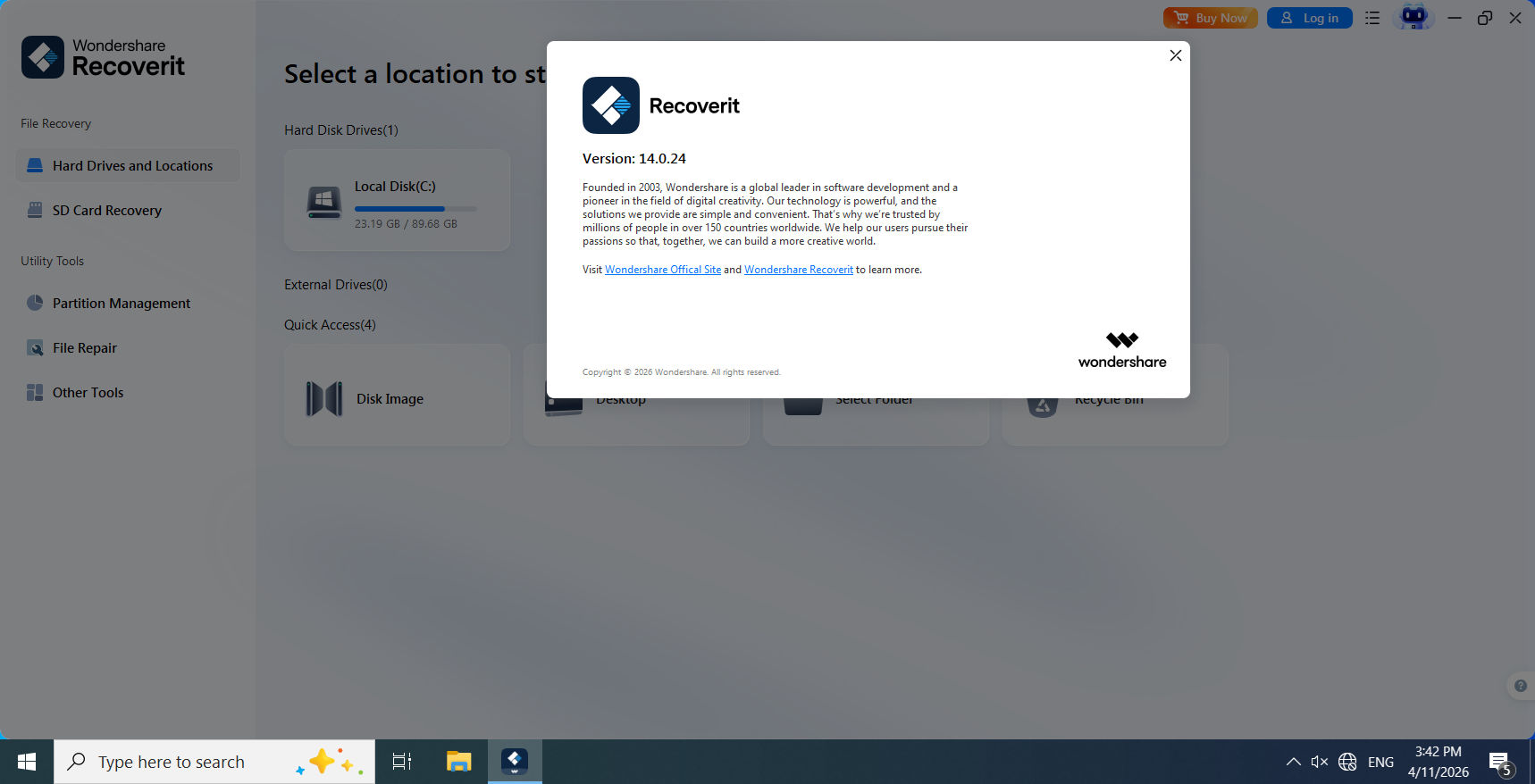This screenshot has width=1535, height=784.
Task: Open Other Tools in sidebar
Action: point(128,393)
